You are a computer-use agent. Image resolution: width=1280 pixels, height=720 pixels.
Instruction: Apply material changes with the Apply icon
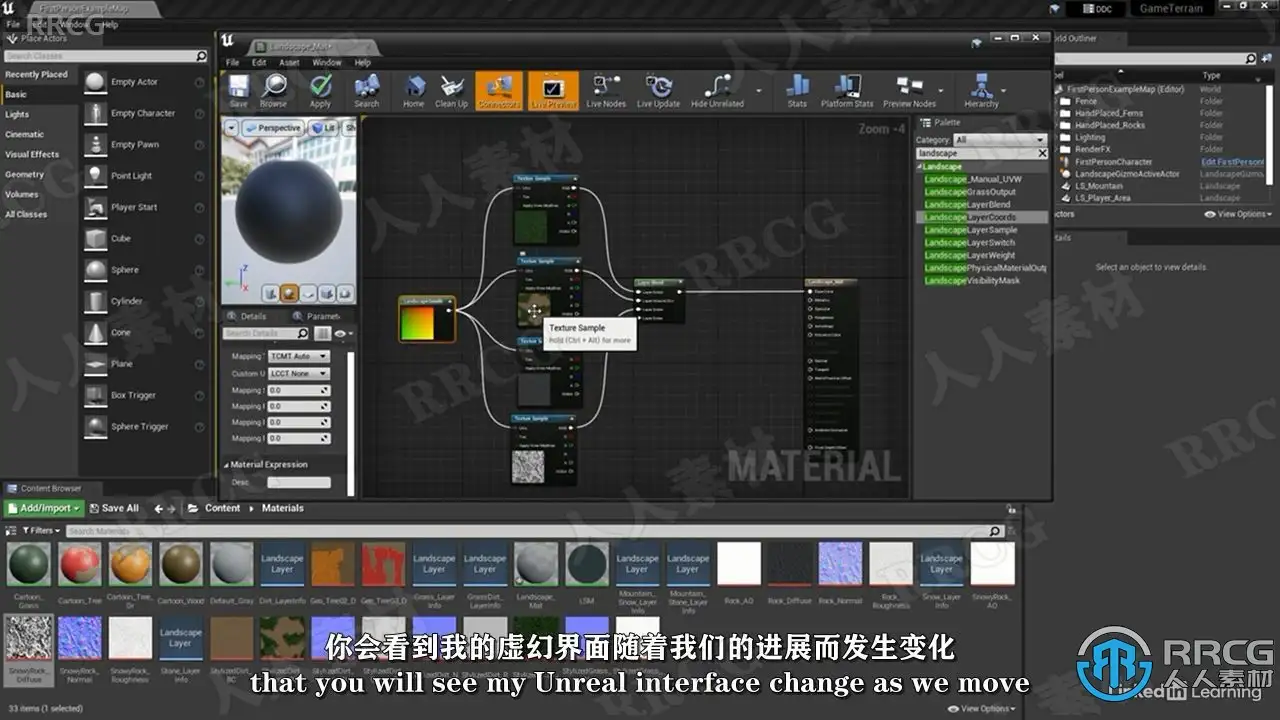click(320, 90)
